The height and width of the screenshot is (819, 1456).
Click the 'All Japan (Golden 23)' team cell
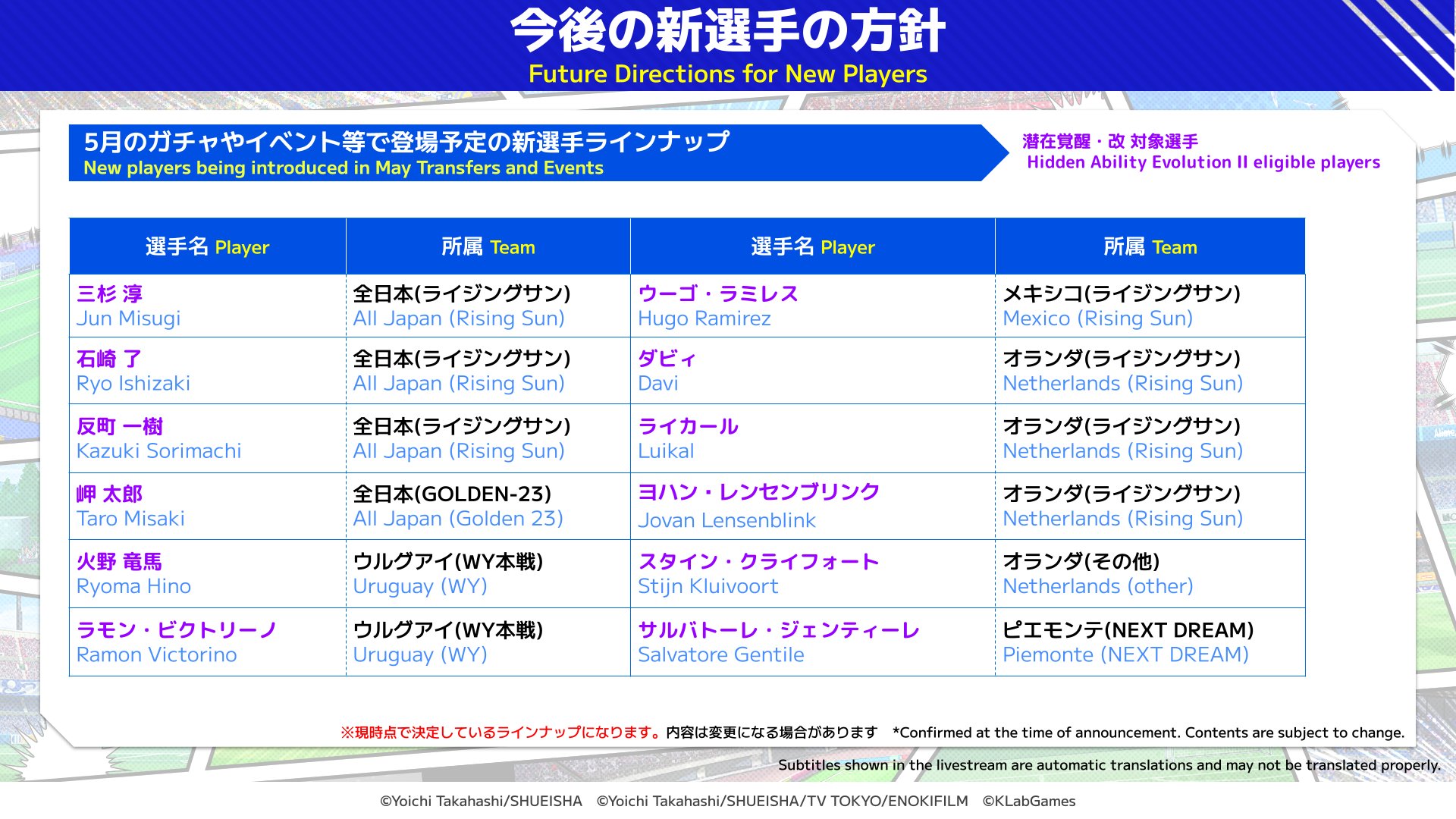488,506
